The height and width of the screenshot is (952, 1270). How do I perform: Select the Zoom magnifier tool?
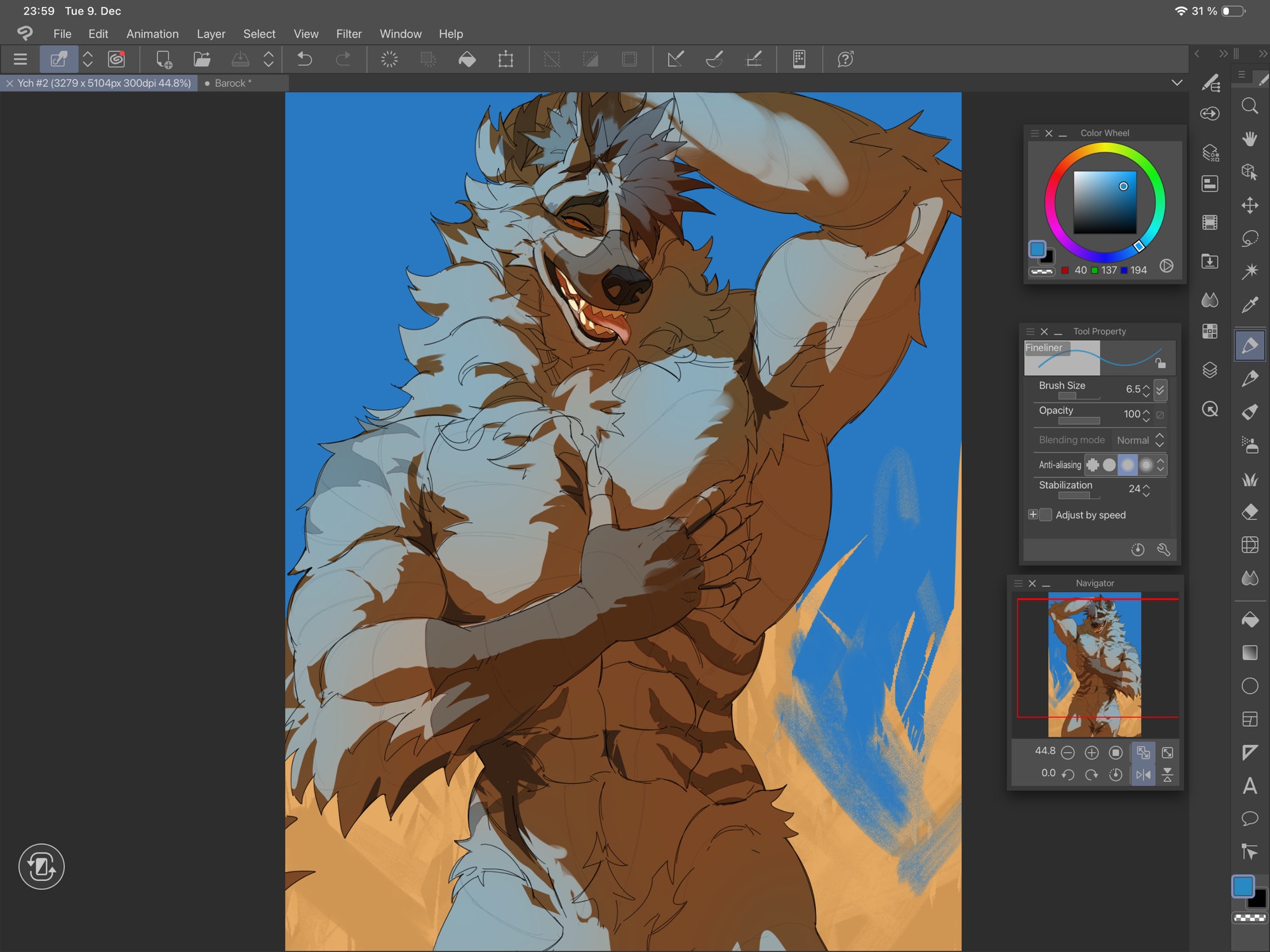(x=1249, y=106)
